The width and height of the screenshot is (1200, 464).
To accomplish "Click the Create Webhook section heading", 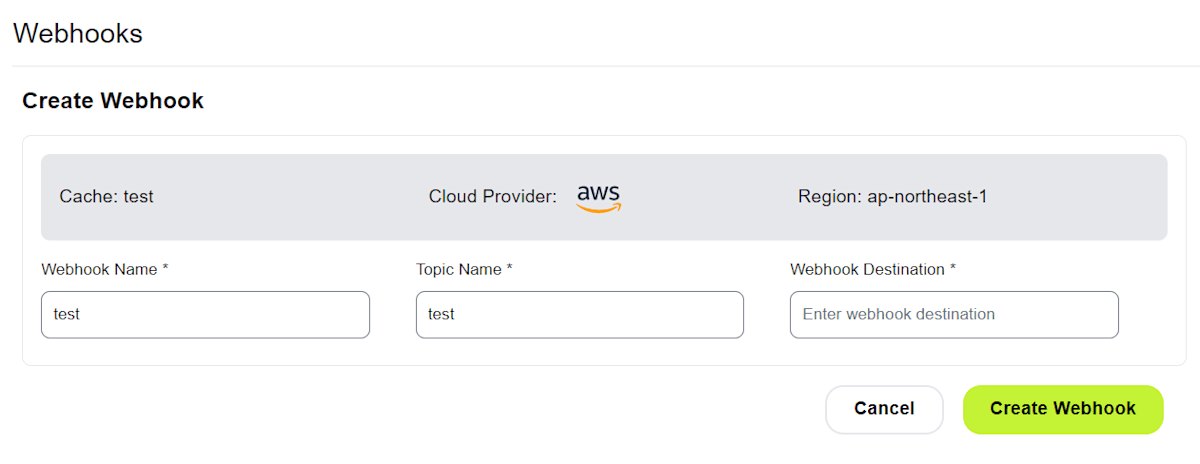I will click(113, 101).
